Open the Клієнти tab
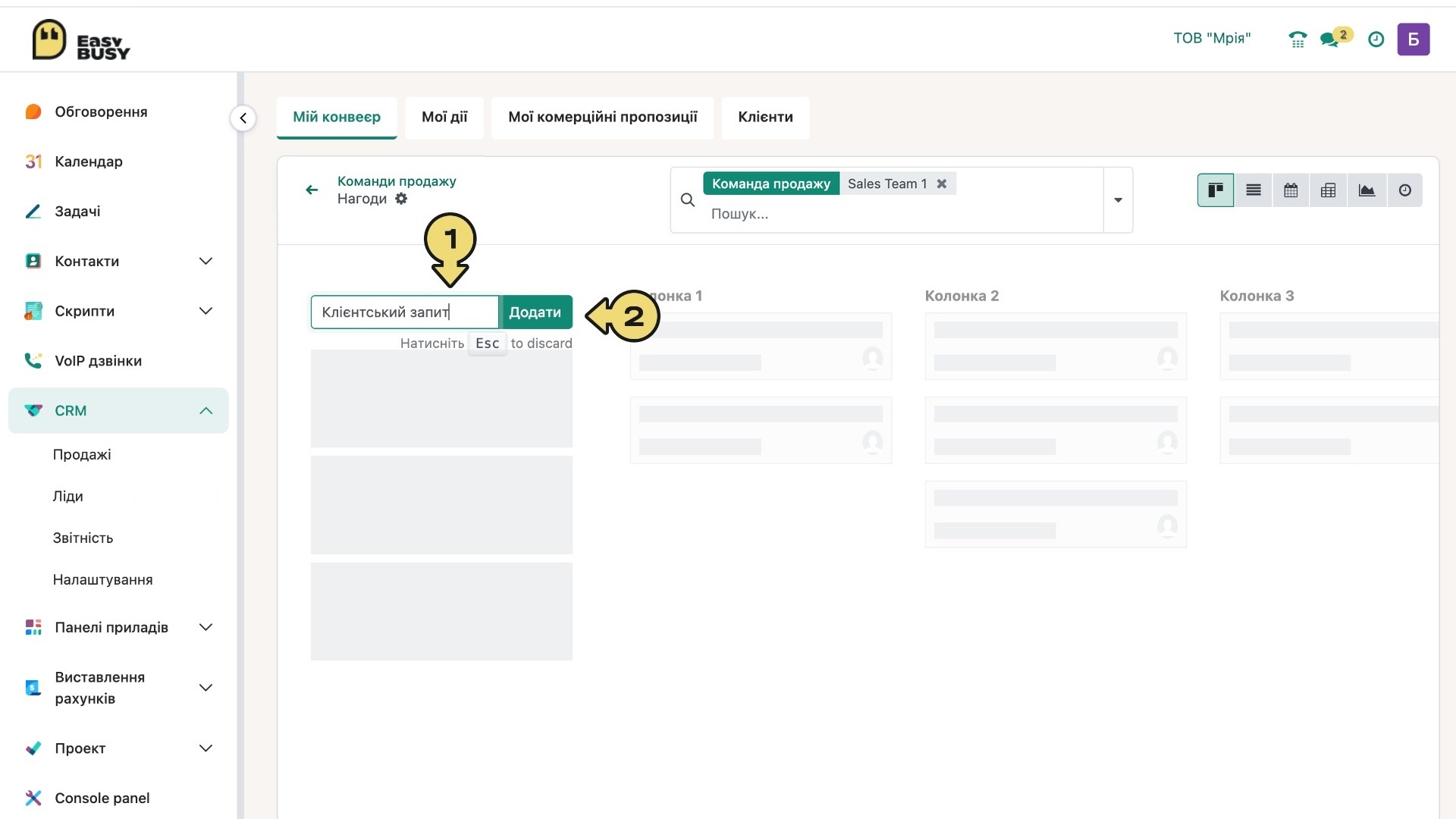1456x819 pixels. (x=766, y=118)
